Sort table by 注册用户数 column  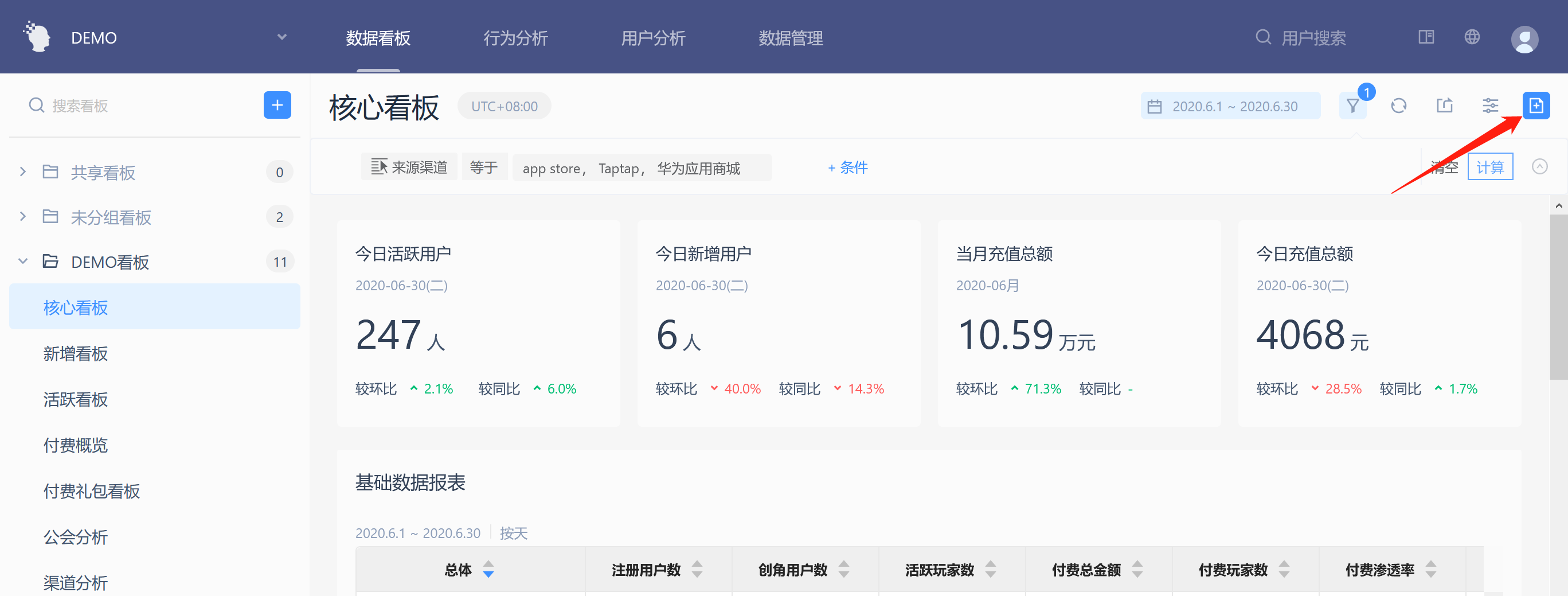tap(697, 570)
